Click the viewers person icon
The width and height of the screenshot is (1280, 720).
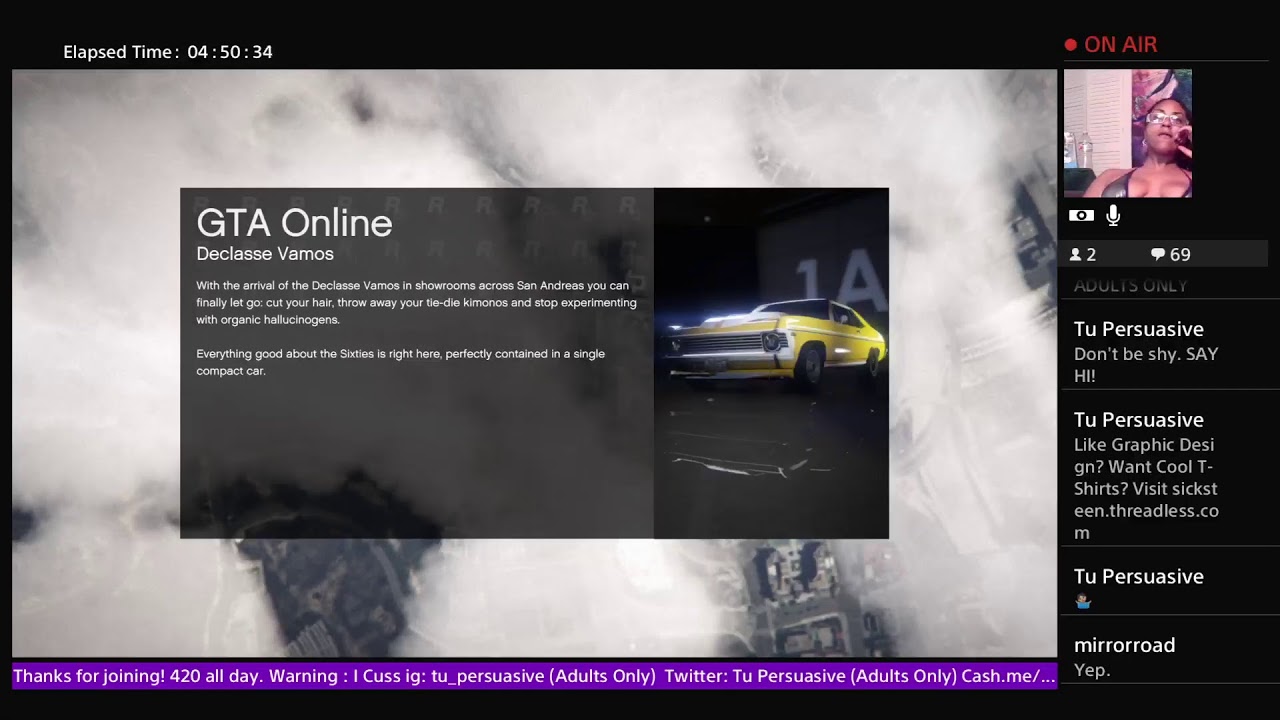coord(1076,255)
